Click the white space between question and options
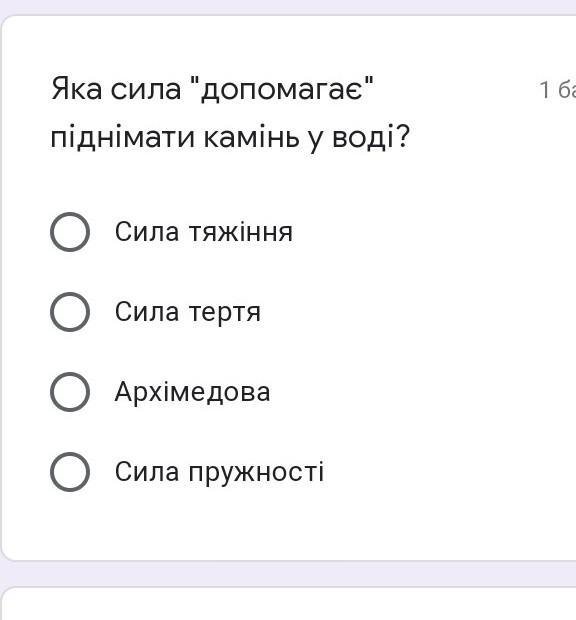 (289, 182)
